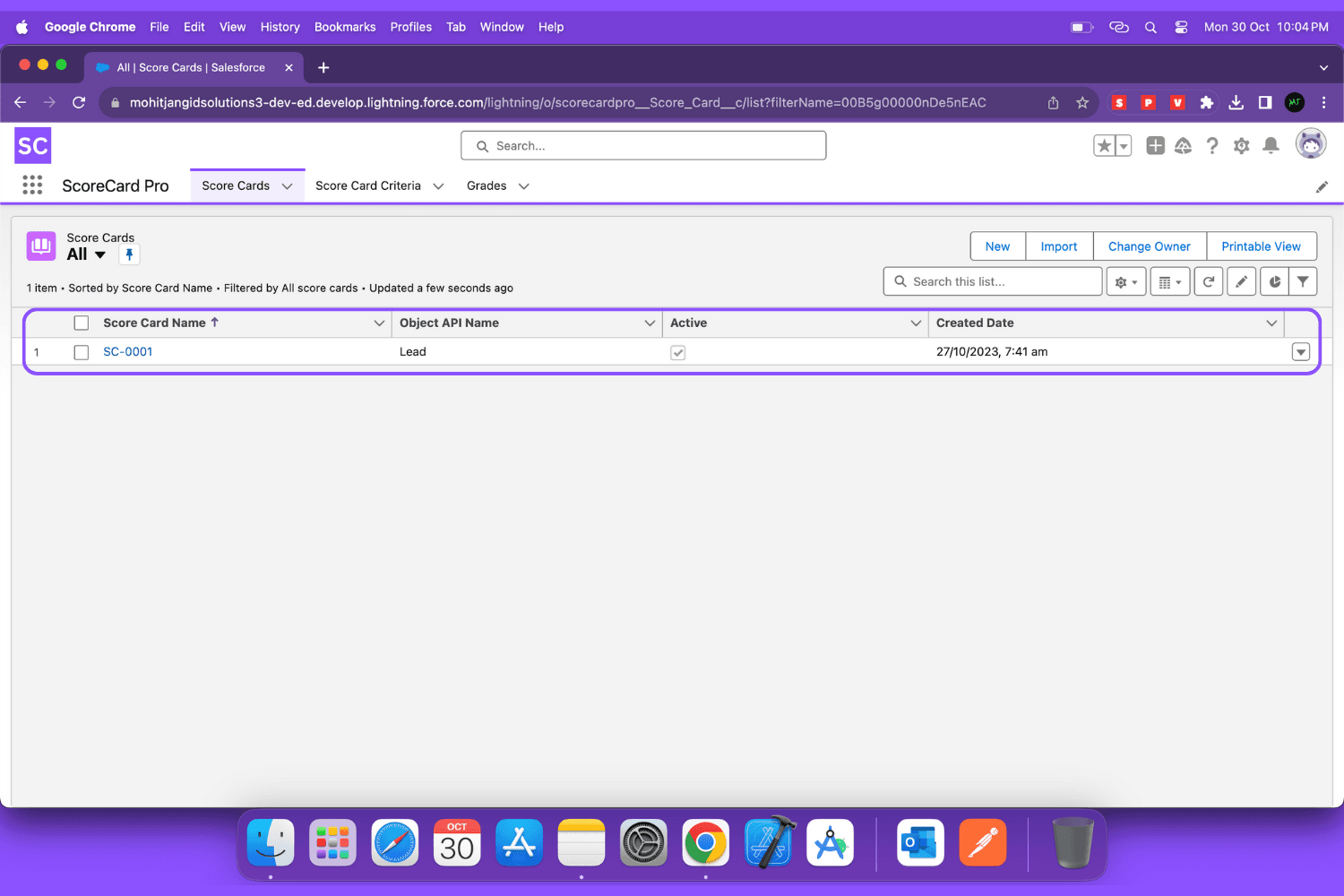The width and height of the screenshot is (1344, 896).
Task: Go back to the previous page
Action: pos(21,102)
